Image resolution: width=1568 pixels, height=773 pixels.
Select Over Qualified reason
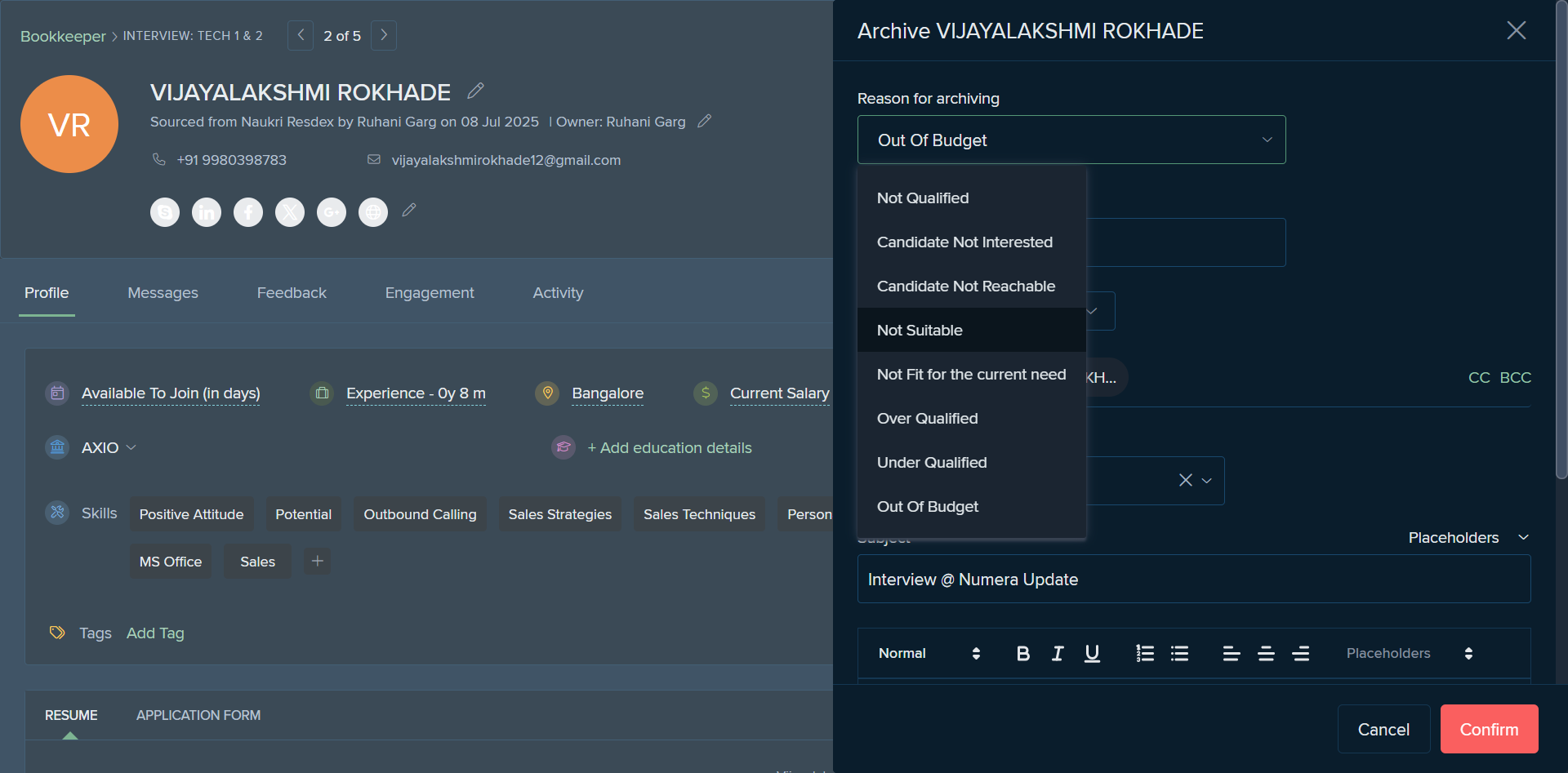972,418
